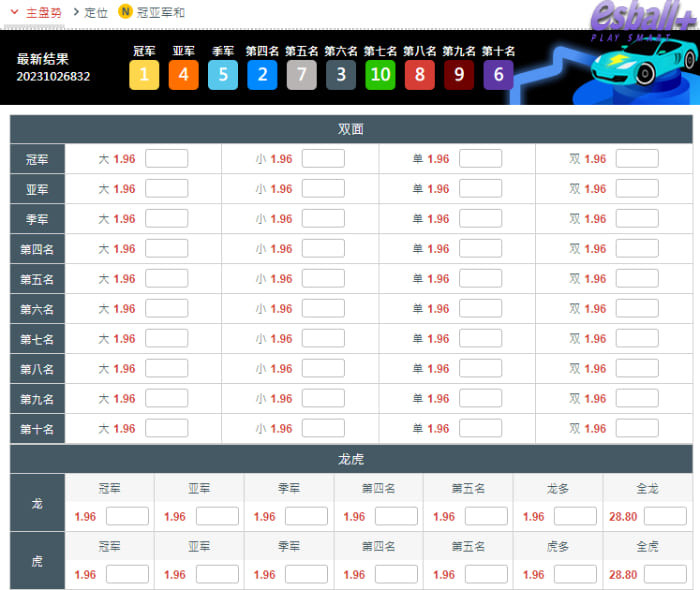Click the 第五名 小 bet amount field
The height and width of the screenshot is (590, 700).
[323, 278]
